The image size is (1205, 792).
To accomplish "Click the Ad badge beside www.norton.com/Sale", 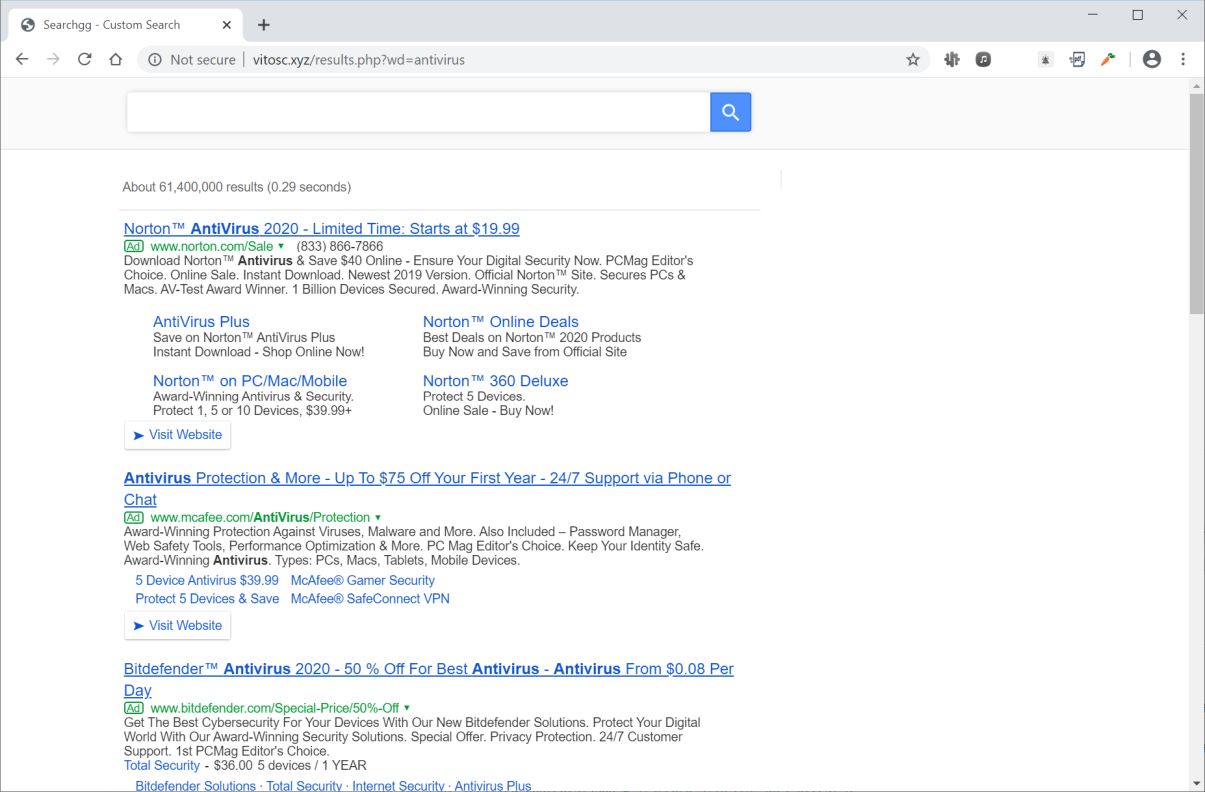I will pos(134,246).
